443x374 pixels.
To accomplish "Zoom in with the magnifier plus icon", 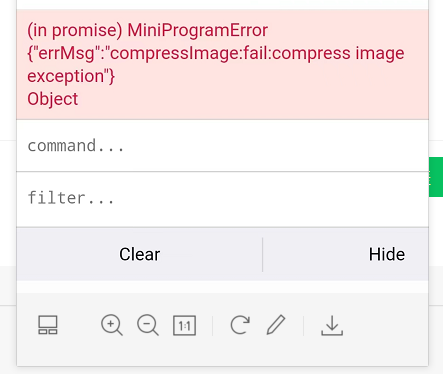I will 112,325.
